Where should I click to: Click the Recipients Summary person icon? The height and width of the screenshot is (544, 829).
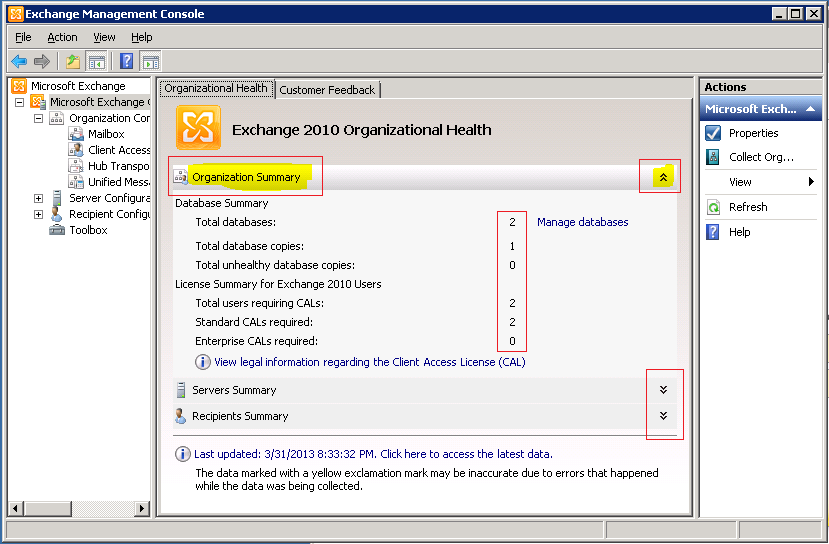pos(181,416)
